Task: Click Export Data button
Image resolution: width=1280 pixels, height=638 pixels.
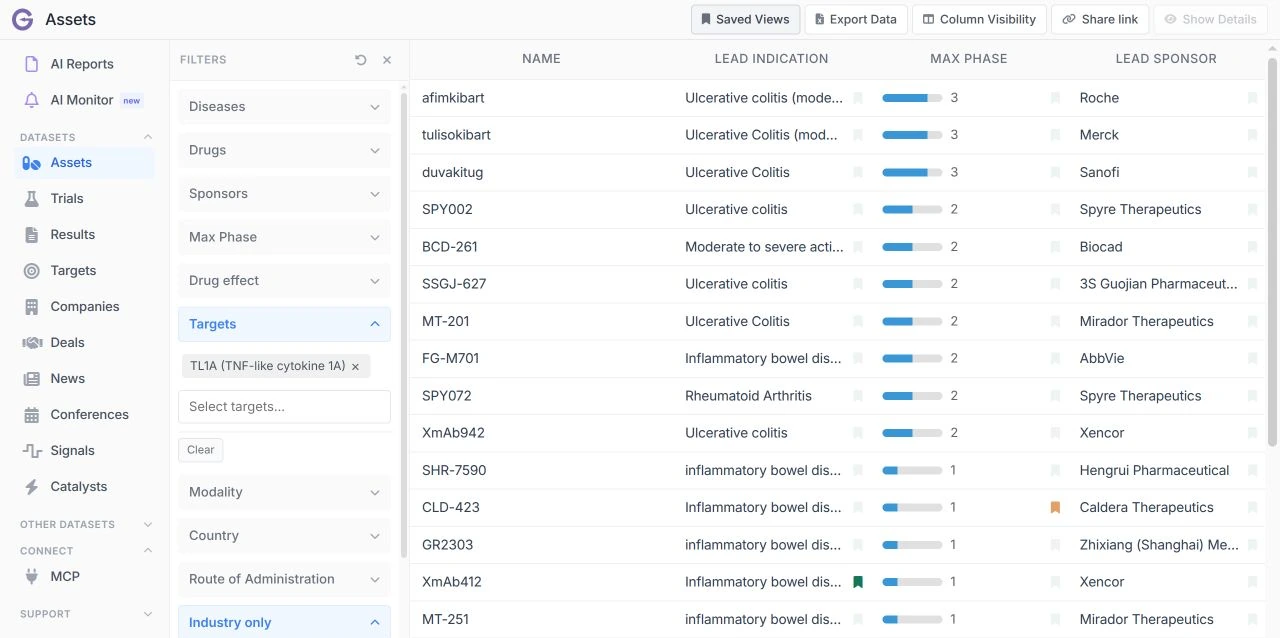Action: [x=855, y=20]
